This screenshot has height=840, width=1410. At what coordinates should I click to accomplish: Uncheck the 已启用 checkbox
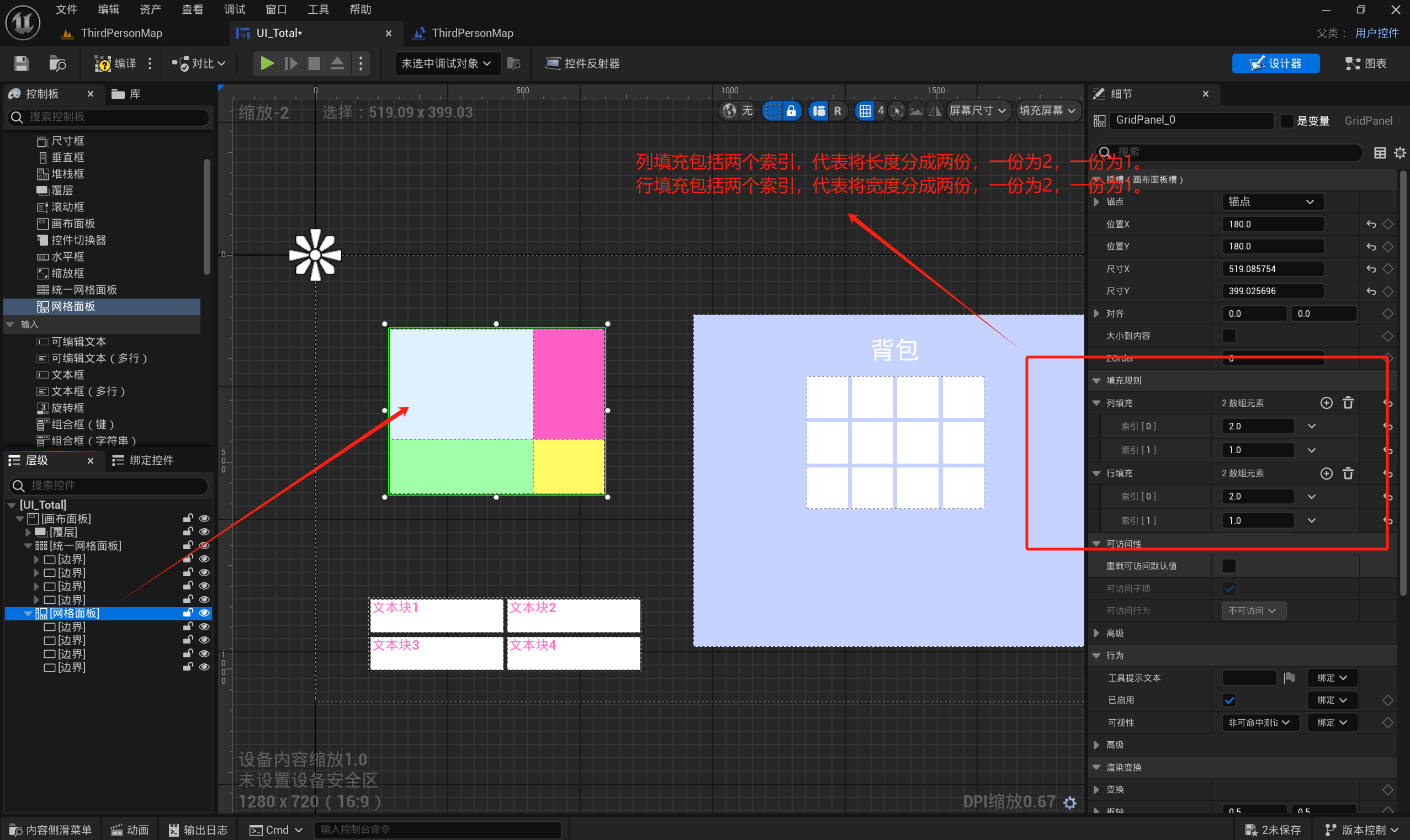[1229, 701]
